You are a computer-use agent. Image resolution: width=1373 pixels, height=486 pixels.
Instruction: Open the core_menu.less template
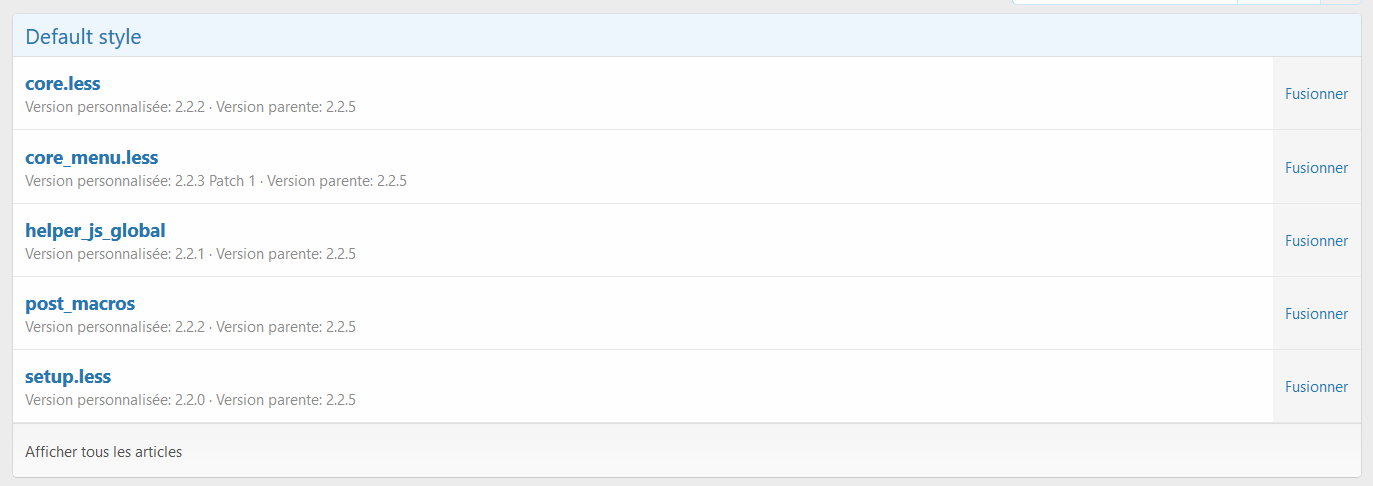point(91,157)
